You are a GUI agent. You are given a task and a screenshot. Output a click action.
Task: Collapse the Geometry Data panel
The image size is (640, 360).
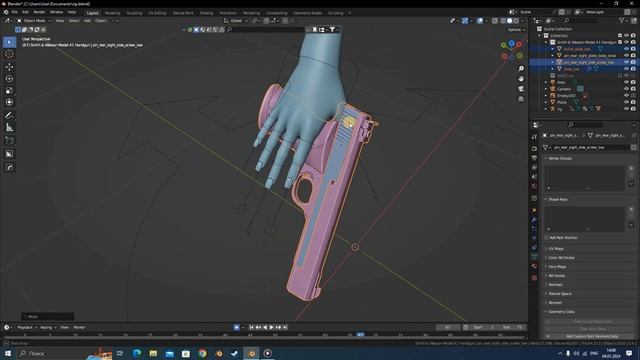(546, 311)
